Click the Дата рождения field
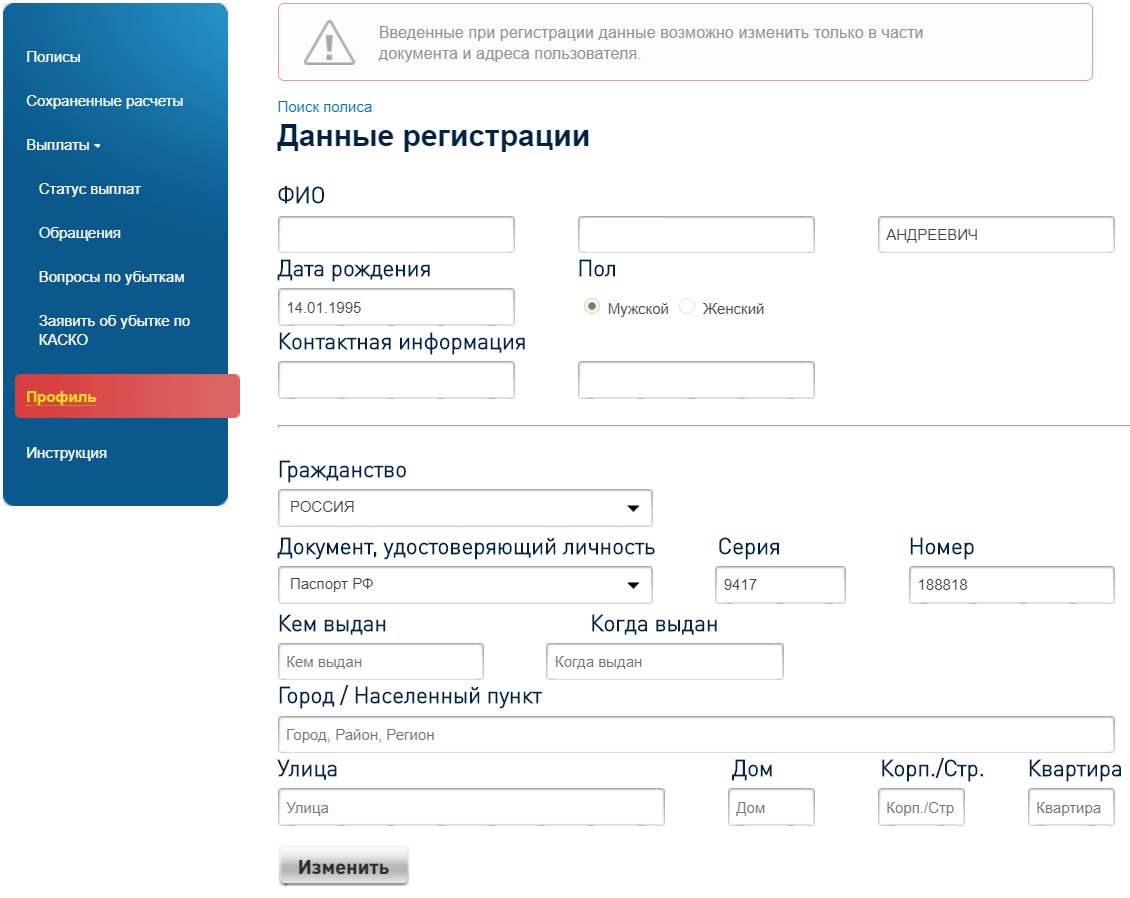Image resolution: width=1130 pixels, height=898 pixels. pyautogui.click(x=396, y=308)
